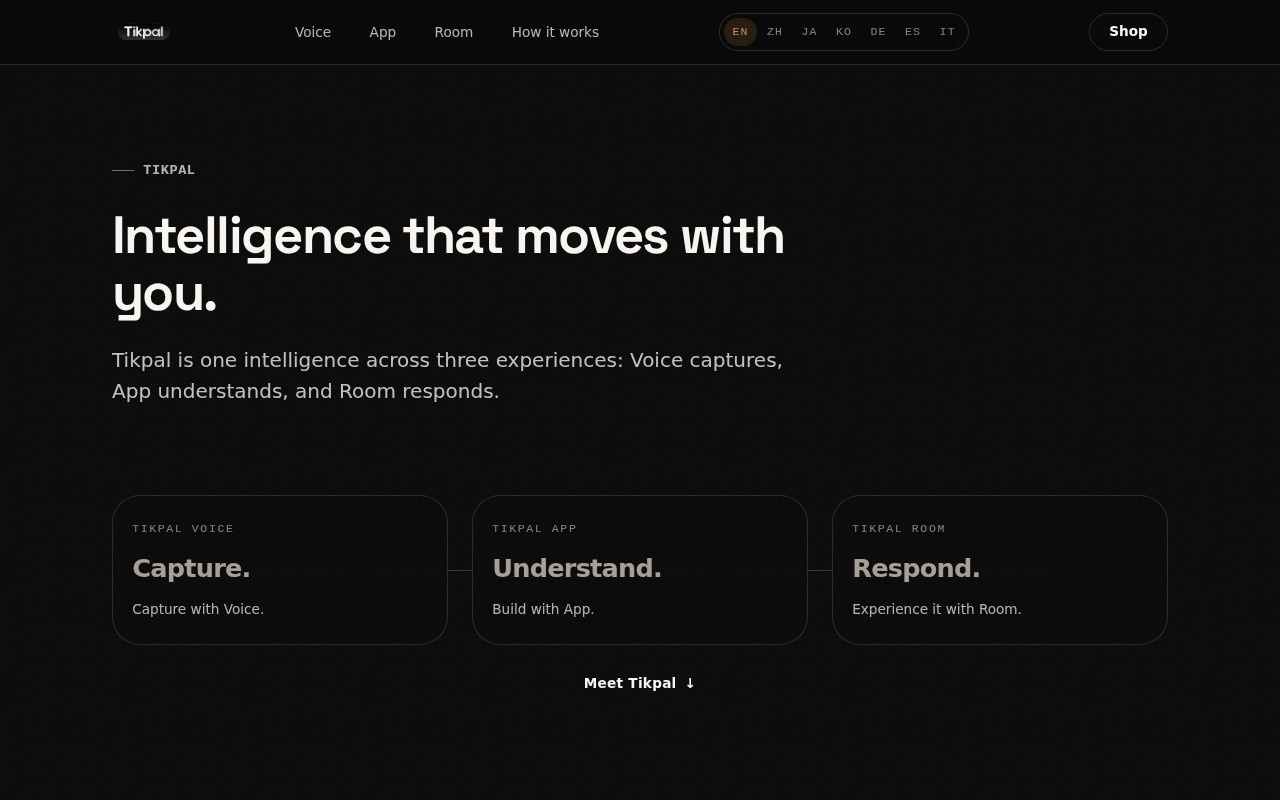Click the Shop button
Image resolution: width=1280 pixels, height=800 pixels.
(1128, 32)
